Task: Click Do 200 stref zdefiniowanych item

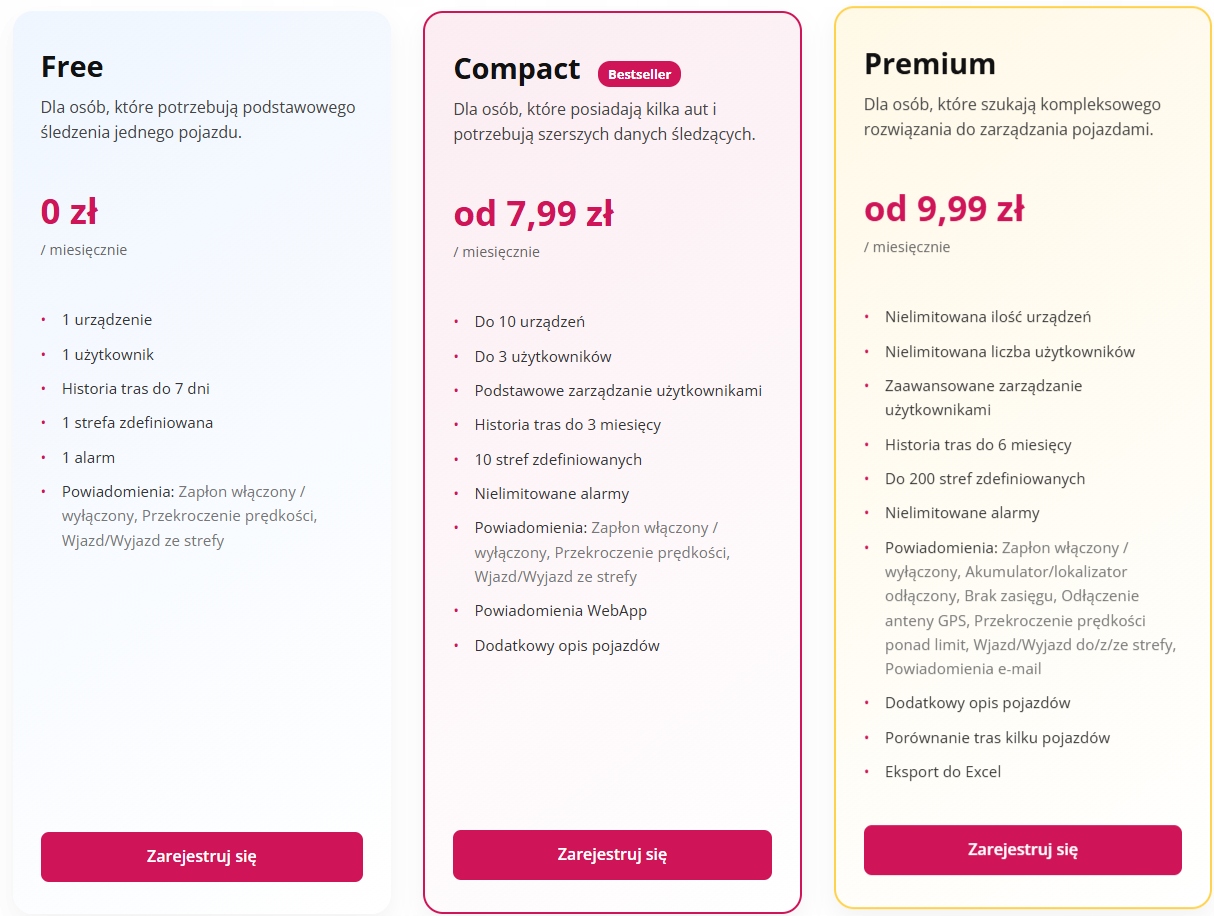Action: click(984, 479)
